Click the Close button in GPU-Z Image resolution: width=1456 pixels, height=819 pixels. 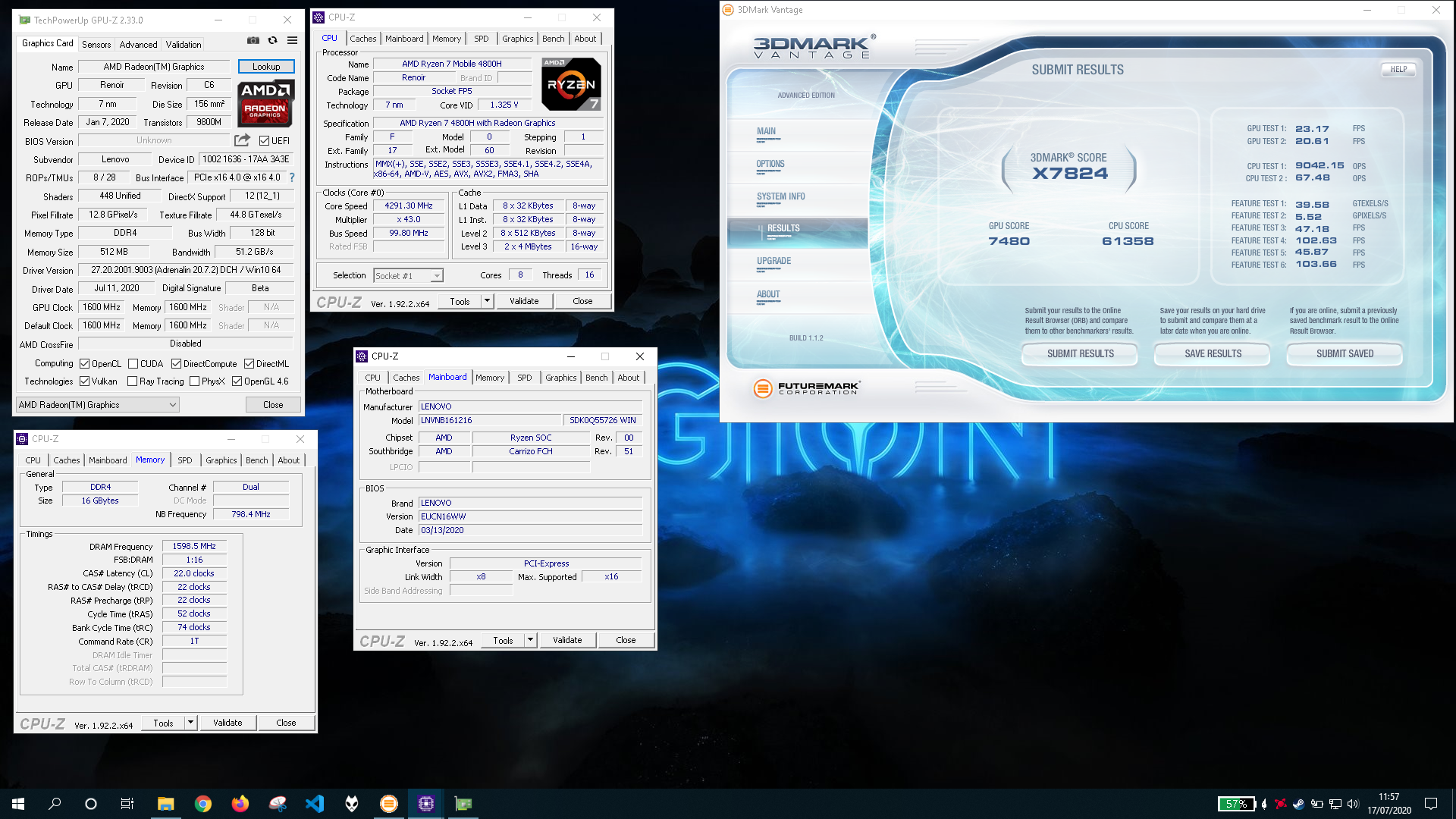click(273, 405)
